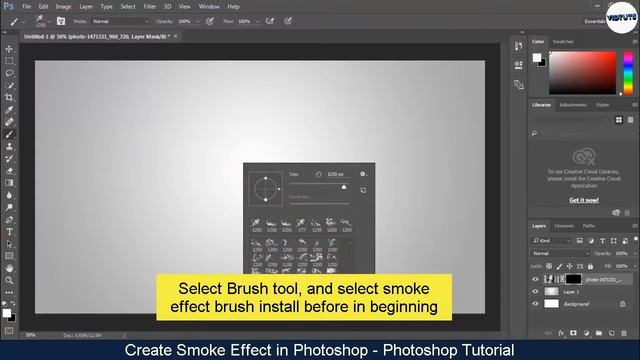Toggle the Airbrush build-up icon beside Flow
640x360 pixels.
click(270, 21)
